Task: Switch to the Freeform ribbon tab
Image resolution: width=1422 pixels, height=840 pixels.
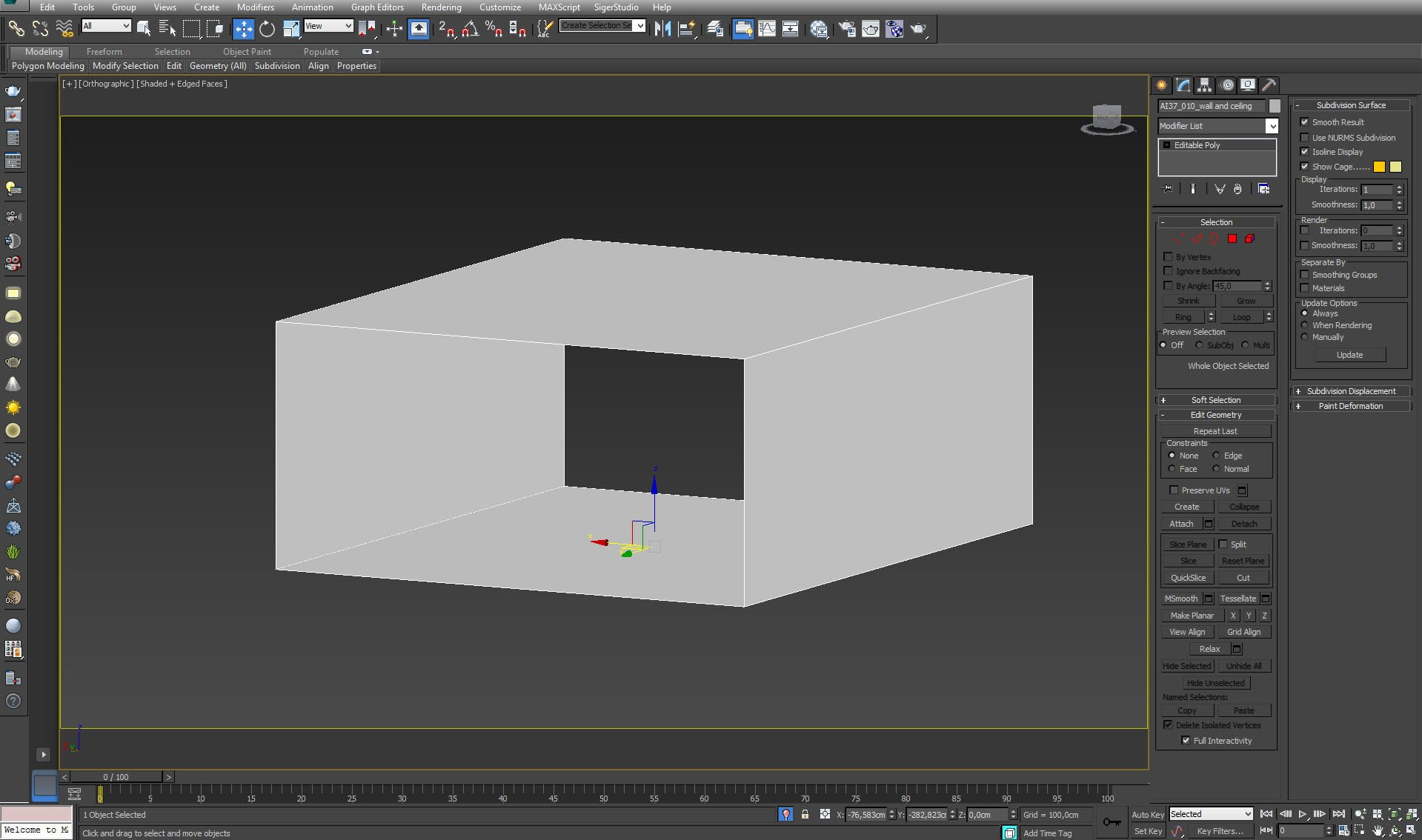Action: coord(104,52)
